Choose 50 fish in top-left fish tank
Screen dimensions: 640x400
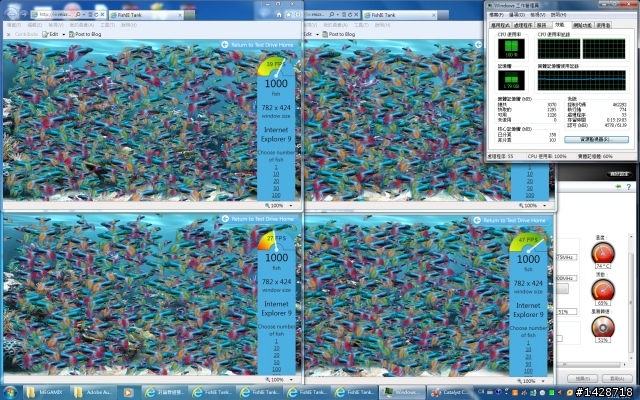tap(276, 188)
